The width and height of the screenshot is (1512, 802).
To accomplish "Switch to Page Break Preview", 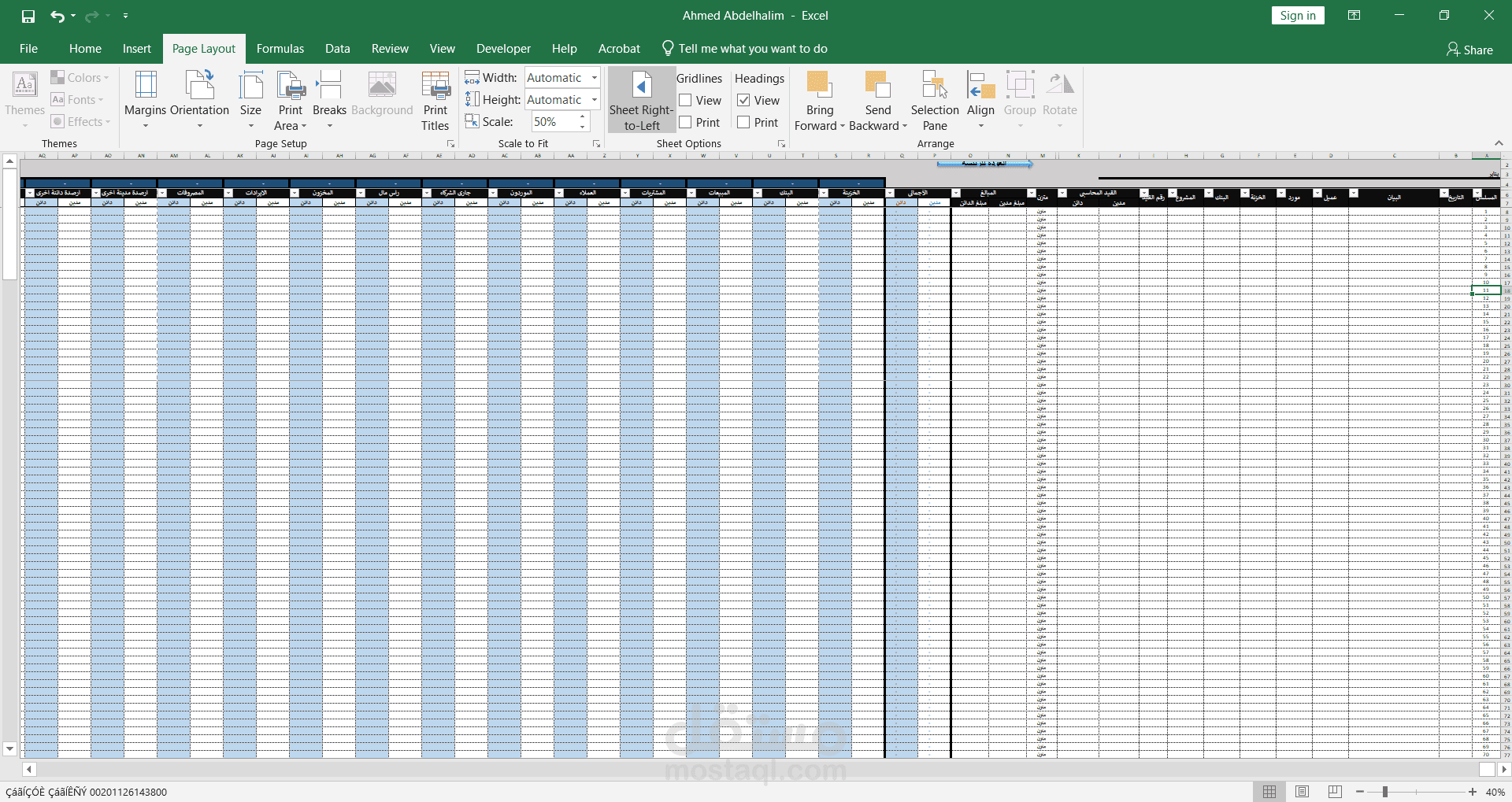I will coord(1335,792).
